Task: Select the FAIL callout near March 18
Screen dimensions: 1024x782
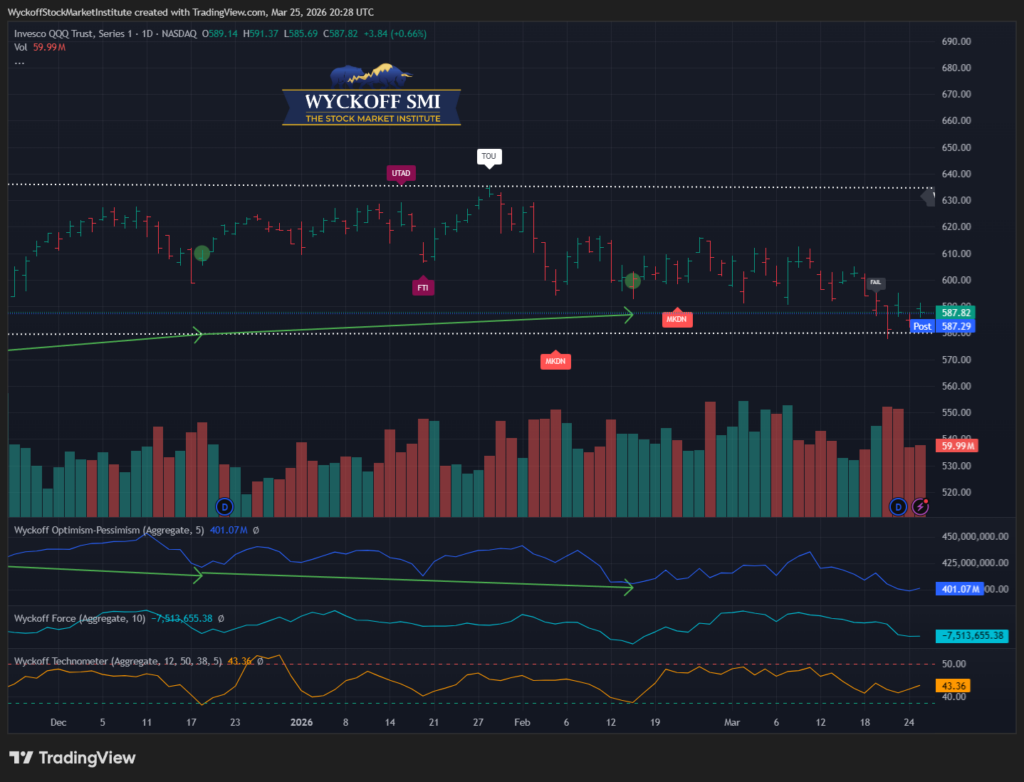Action: click(876, 283)
